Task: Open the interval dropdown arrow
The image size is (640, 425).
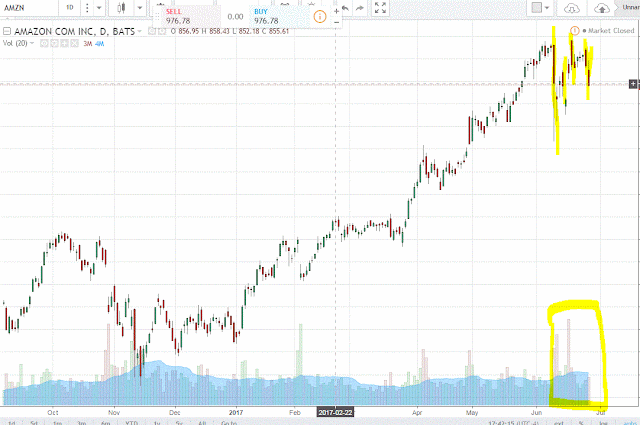Action: click(99, 8)
